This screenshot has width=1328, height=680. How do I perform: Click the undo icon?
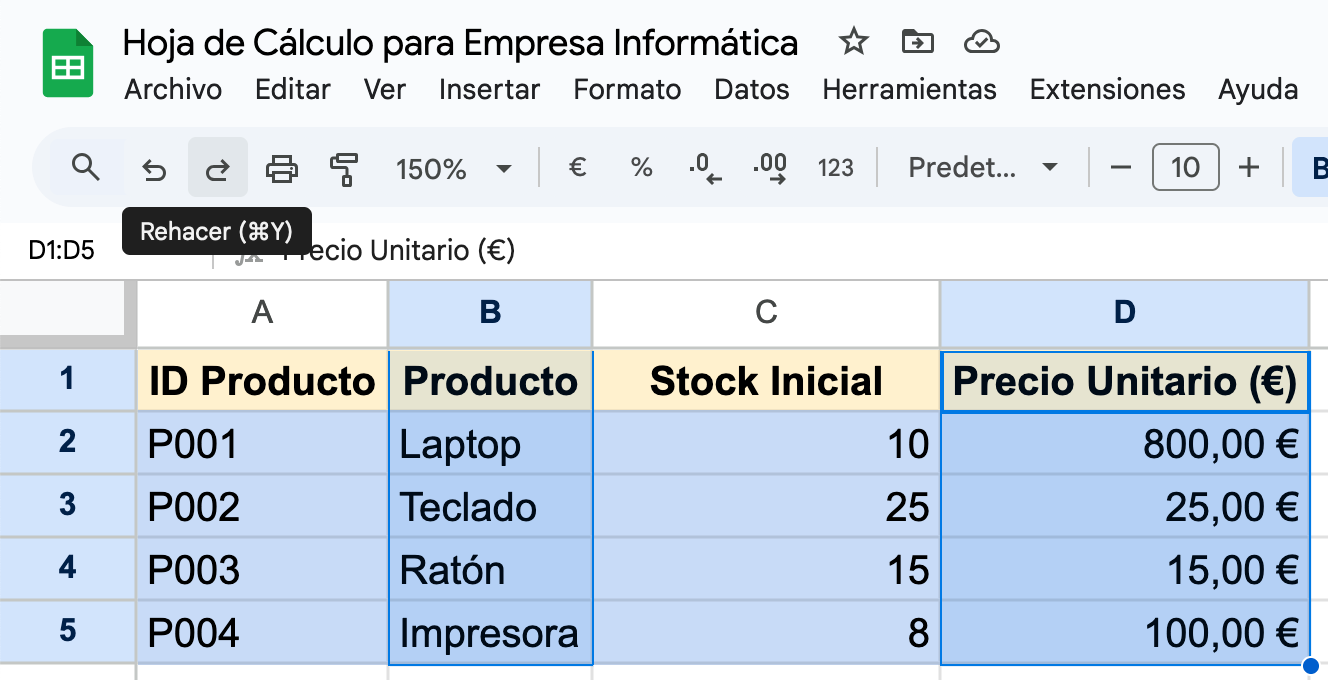tap(153, 167)
